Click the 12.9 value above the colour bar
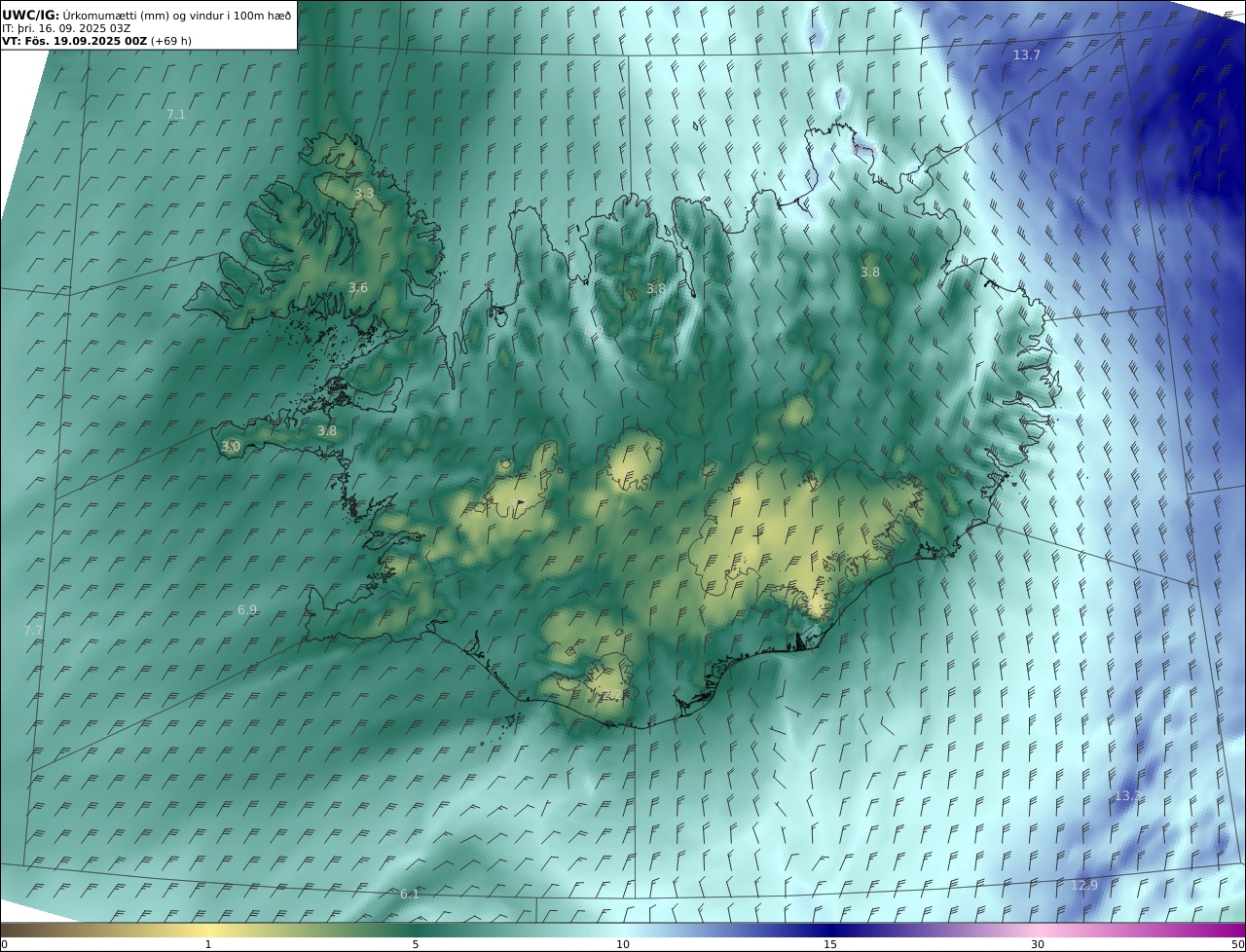 tap(1084, 885)
